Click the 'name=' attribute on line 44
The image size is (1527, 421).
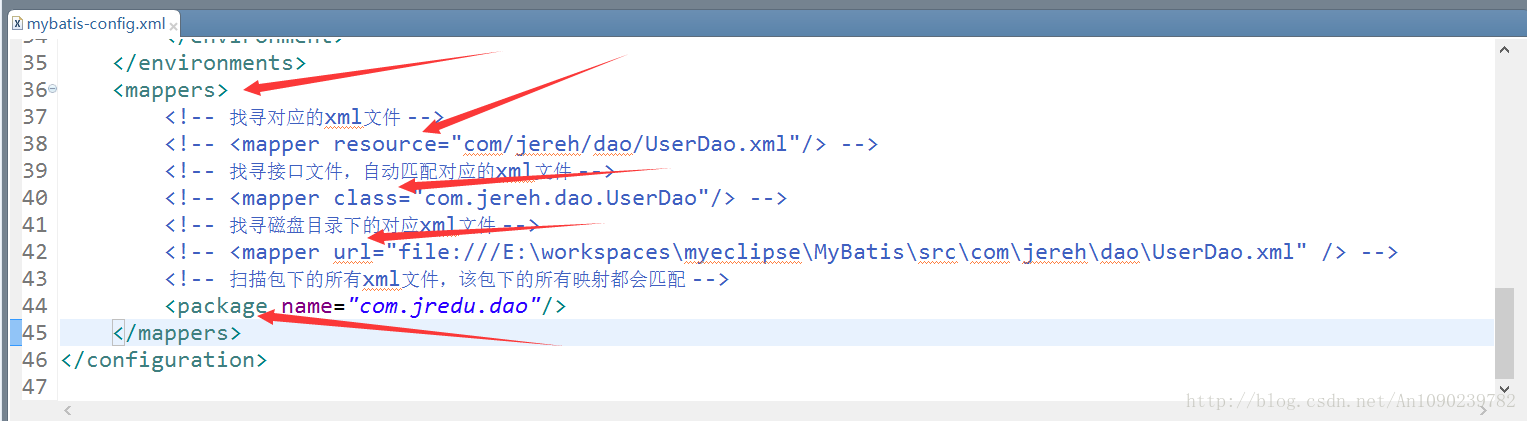(314, 306)
